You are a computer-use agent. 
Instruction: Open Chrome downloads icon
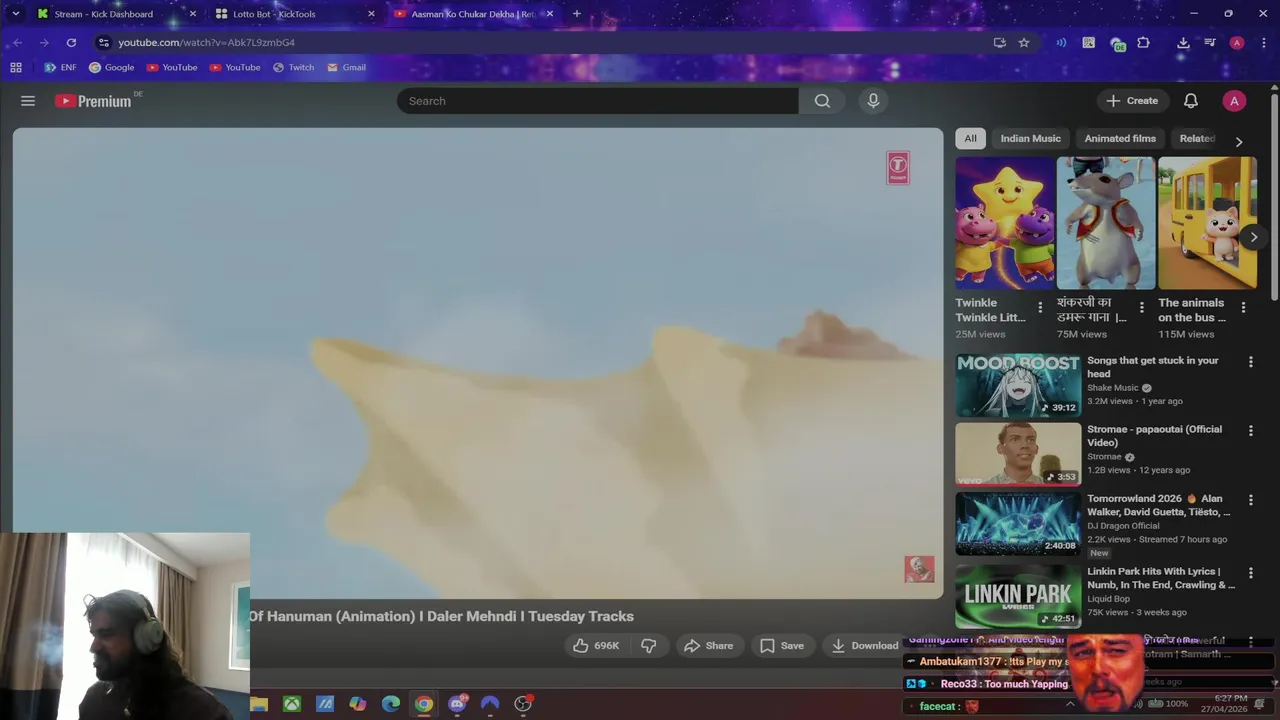pos(1183,43)
